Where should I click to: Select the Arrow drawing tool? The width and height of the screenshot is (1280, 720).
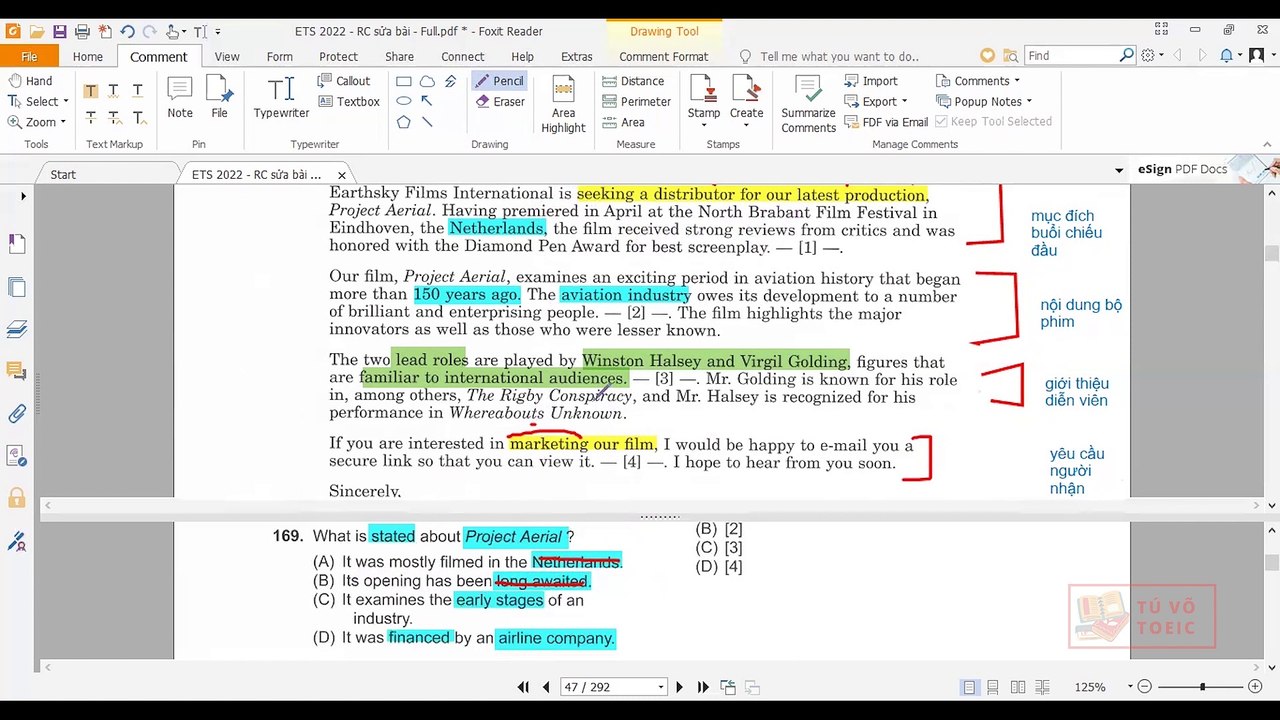[x=427, y=101]
